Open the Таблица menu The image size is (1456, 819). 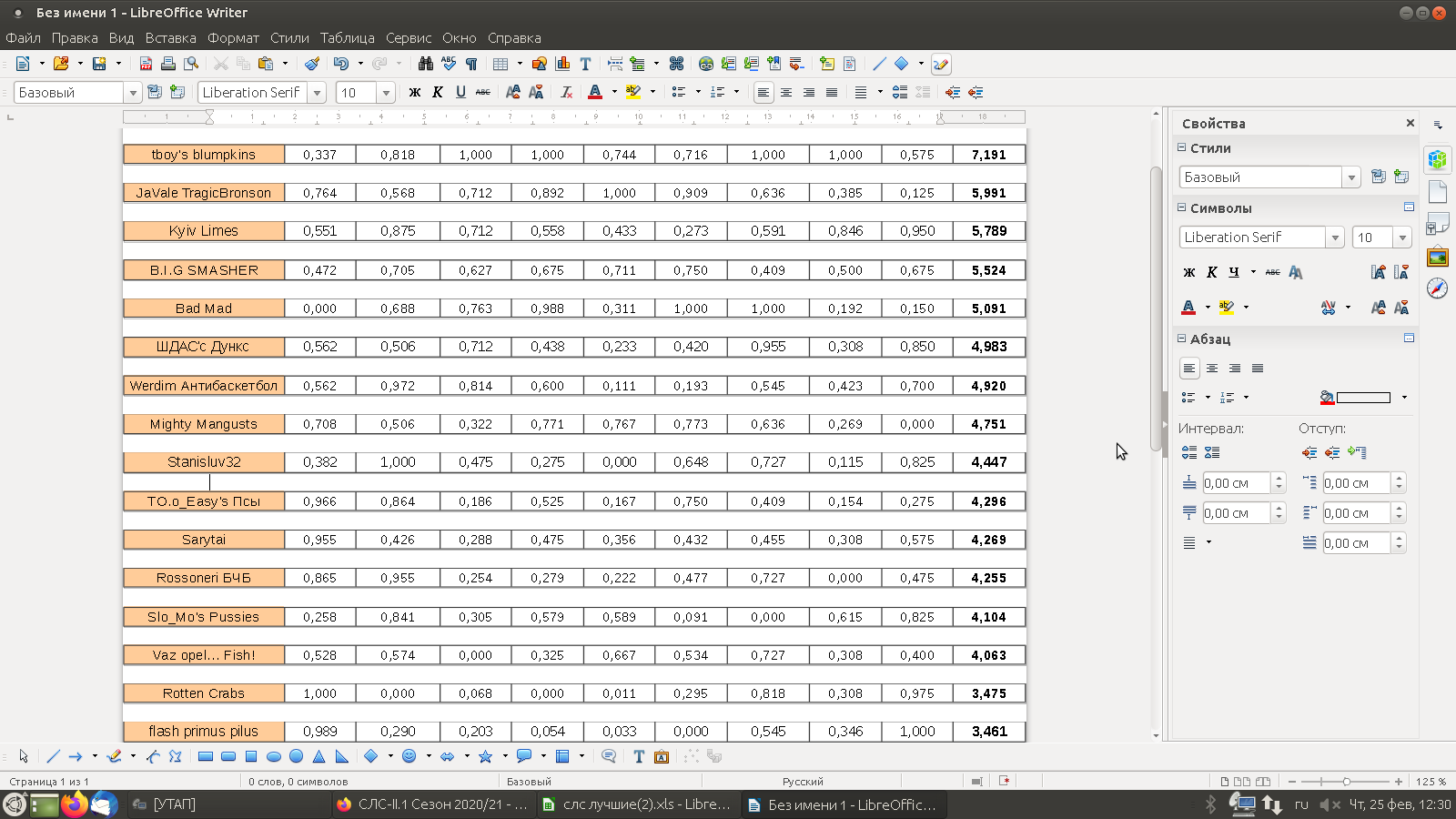(x=347, y=38)
